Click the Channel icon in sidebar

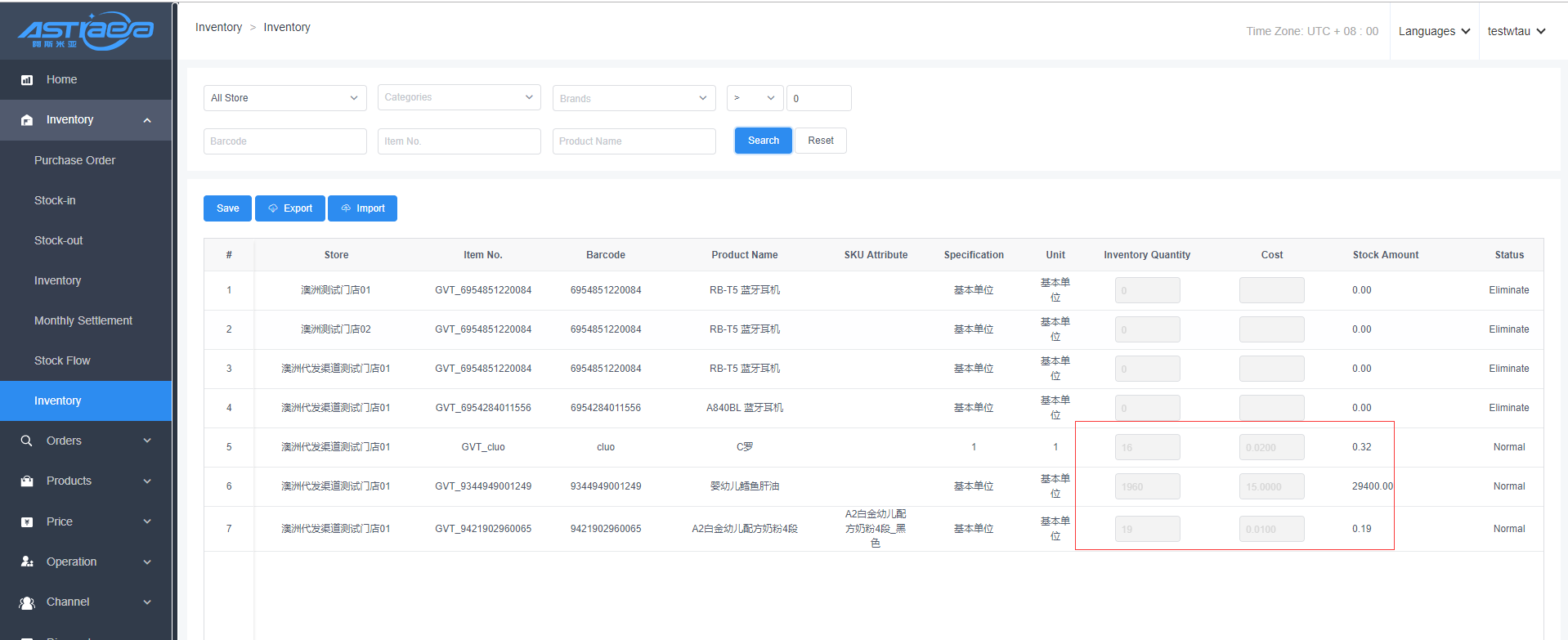click(27, 602)
